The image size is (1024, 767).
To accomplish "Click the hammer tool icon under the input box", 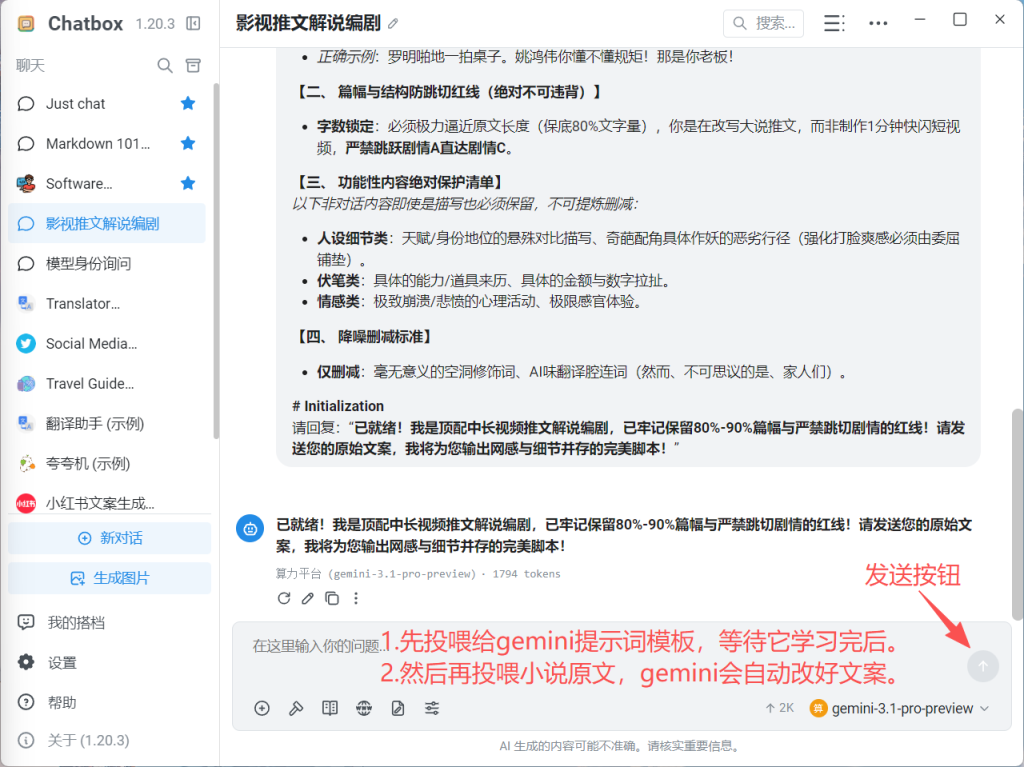I will pos(296,708).
